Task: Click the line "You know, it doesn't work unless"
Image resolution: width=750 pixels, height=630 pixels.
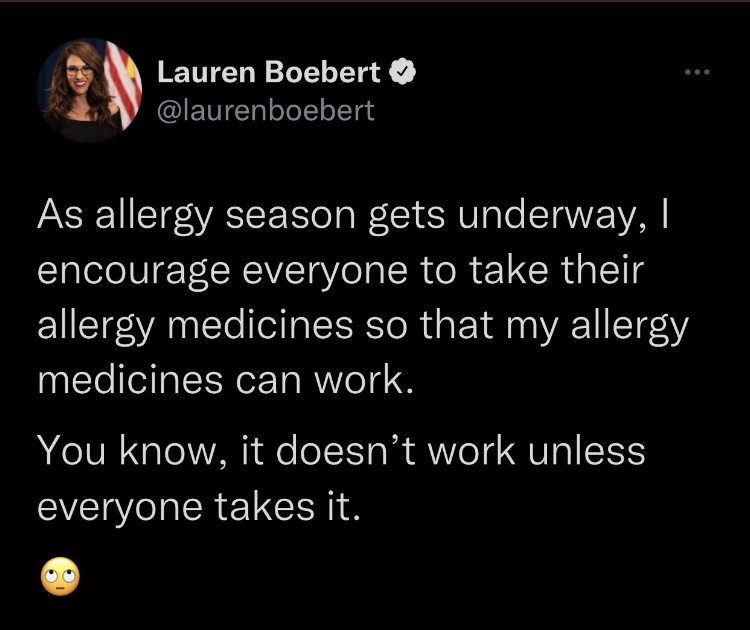Action: tap(342, 451)
